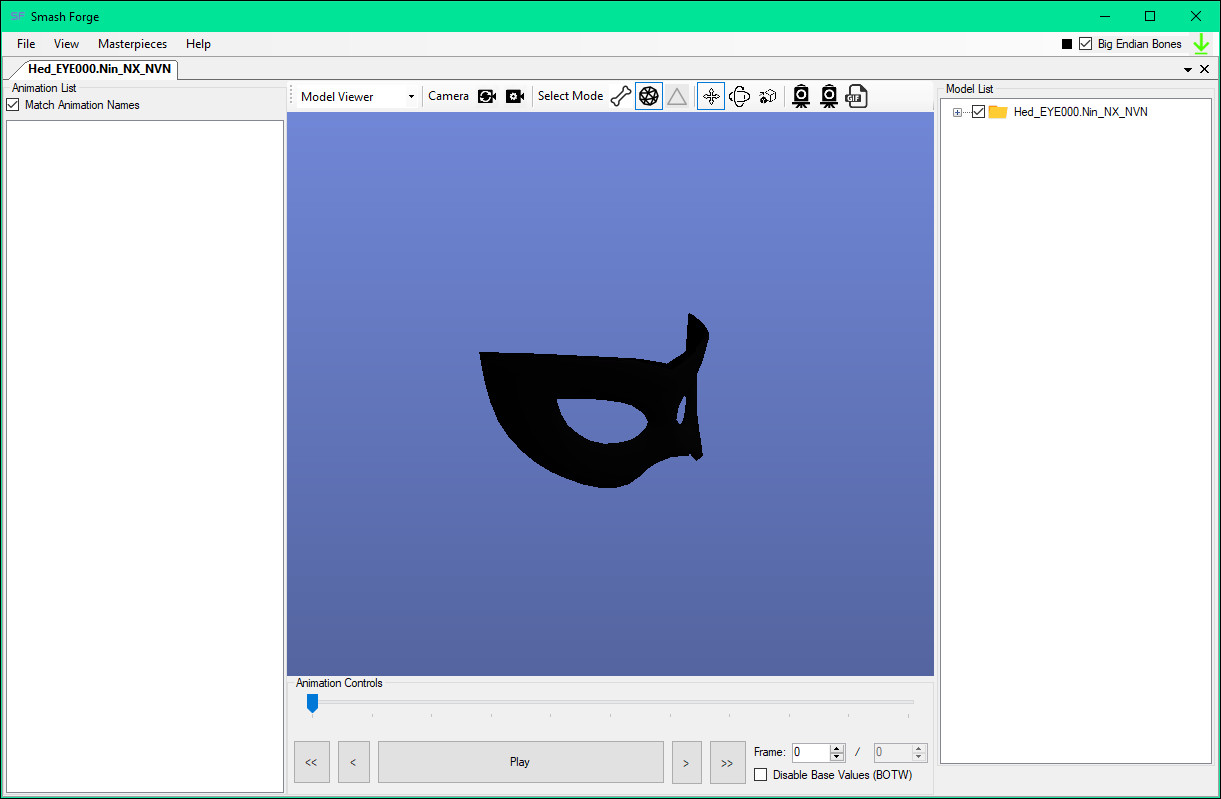Open the Masterpieces menu
1221x799 pixels.
[132, 43]
